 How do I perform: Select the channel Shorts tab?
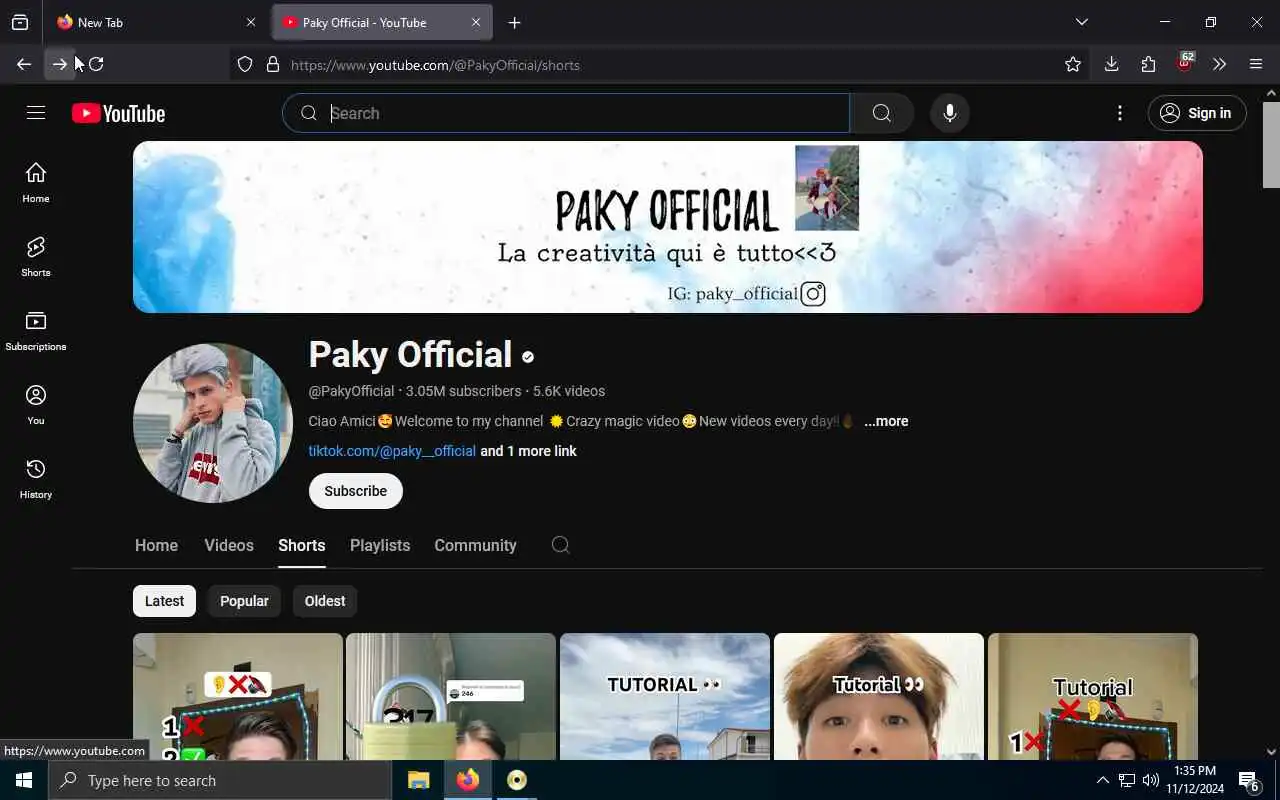point(302,545)
